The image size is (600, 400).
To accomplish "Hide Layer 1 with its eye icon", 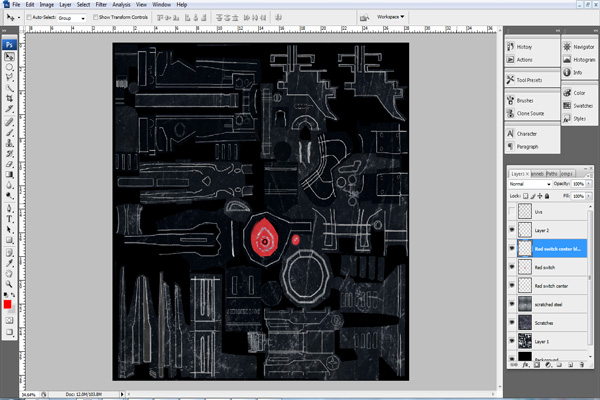I will point(512,341).
